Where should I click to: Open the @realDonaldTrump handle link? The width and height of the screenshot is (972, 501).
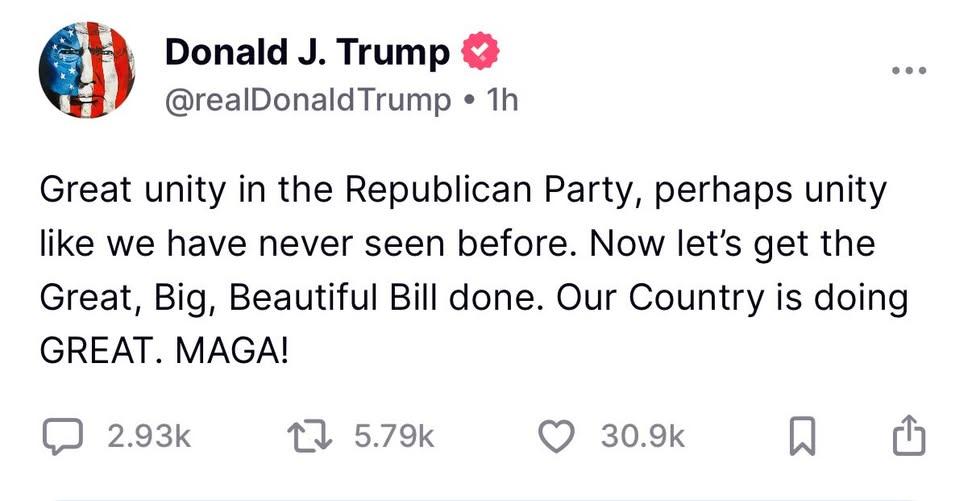pos(307,100)
